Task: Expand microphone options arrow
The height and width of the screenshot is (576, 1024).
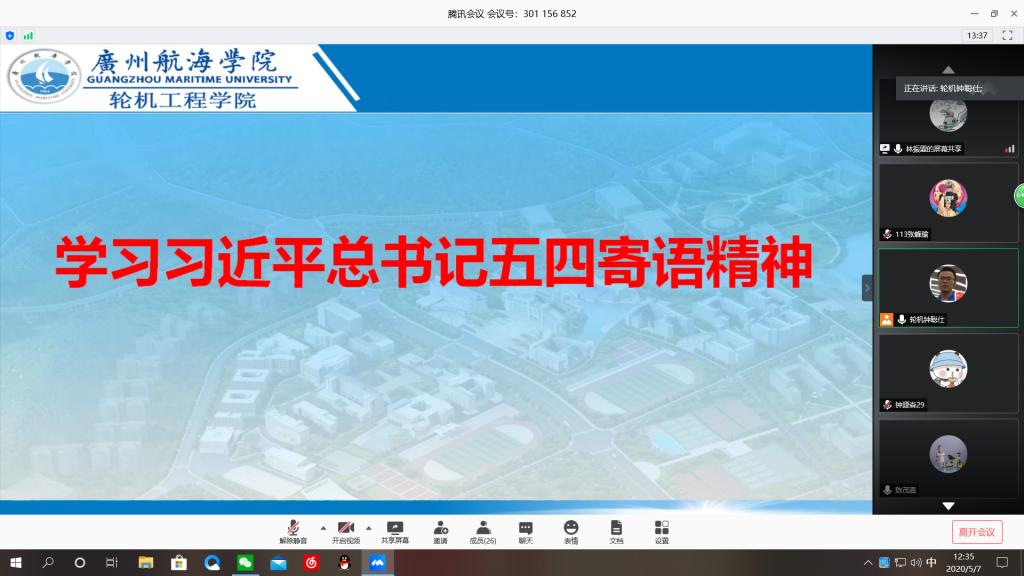Action: click(x=322, y=527)
